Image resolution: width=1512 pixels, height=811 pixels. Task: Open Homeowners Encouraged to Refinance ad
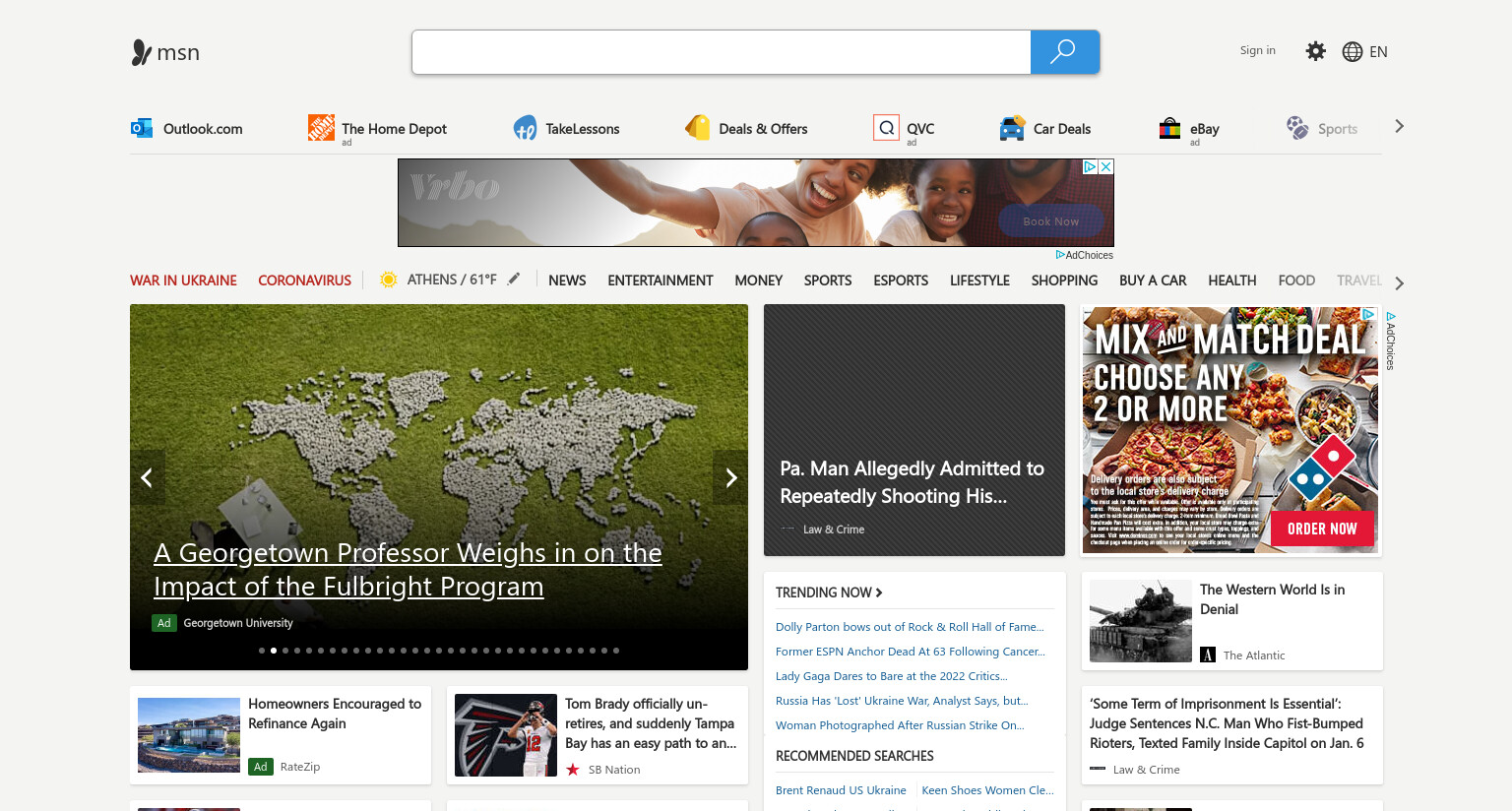click(x=335, y=714)
